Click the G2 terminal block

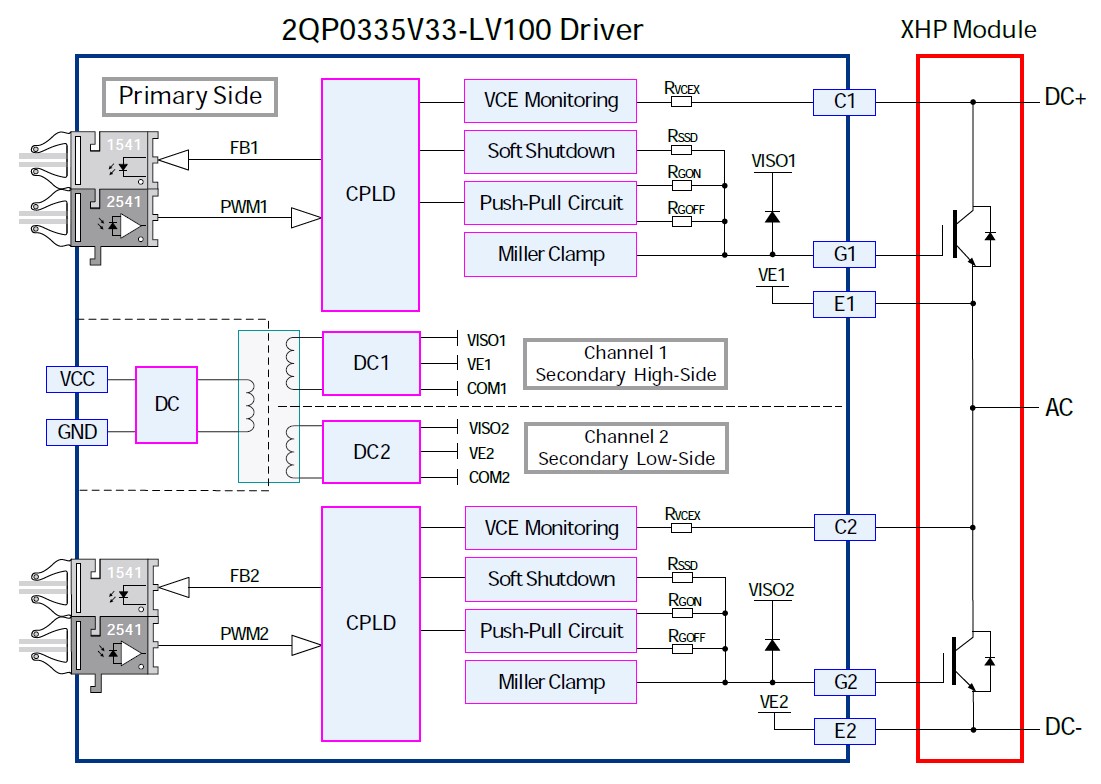(845, 682)
